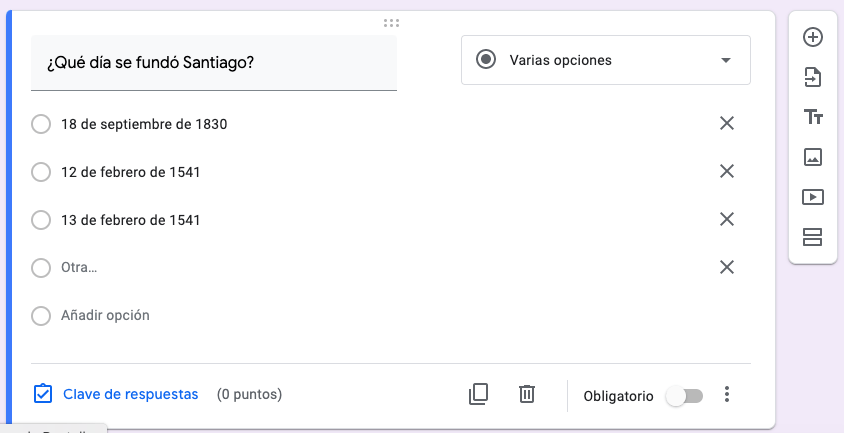Open Clave de respuestas answer key
The image size is (844, 433).
(116, 394)
